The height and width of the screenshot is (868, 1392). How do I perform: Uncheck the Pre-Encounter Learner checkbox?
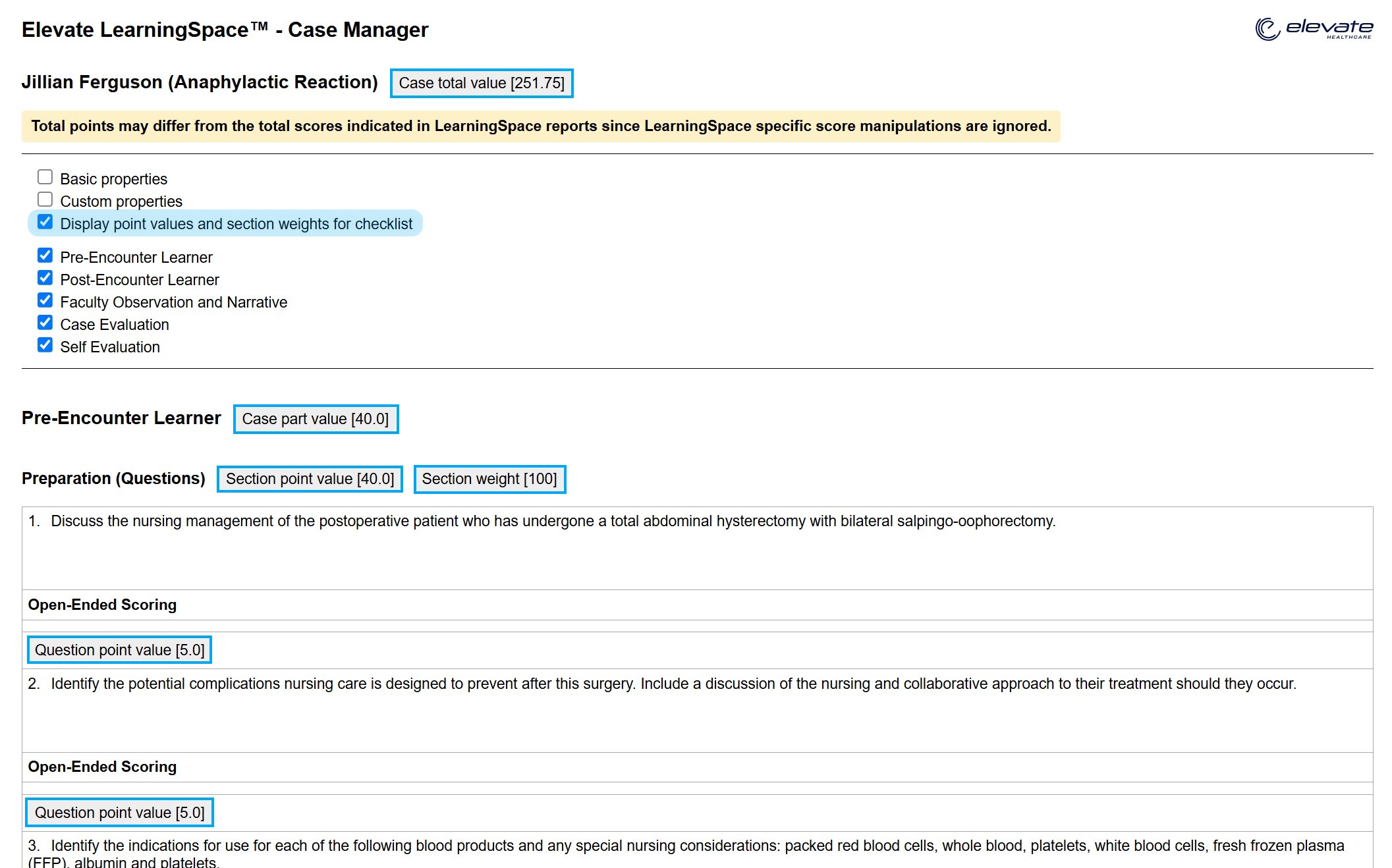(x=45, y=256)
